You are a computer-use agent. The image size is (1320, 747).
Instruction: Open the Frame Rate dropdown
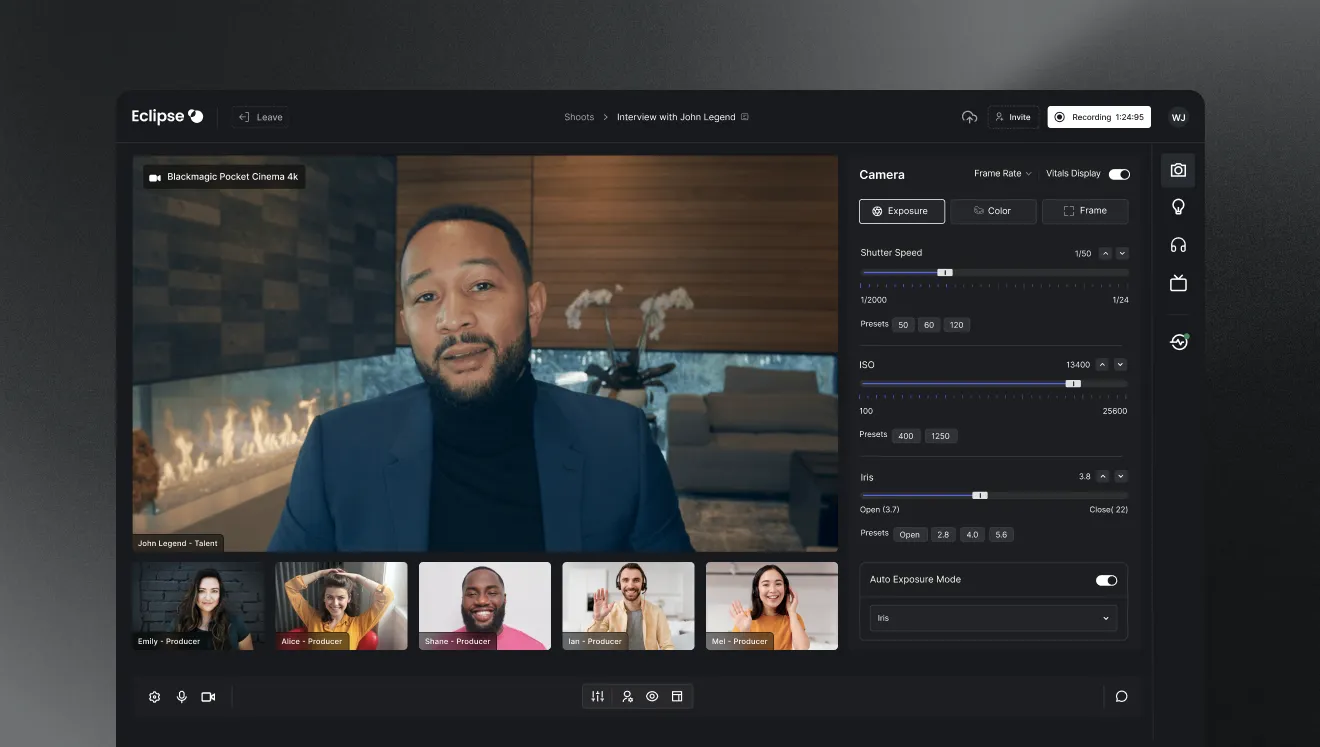point(1001,173)
